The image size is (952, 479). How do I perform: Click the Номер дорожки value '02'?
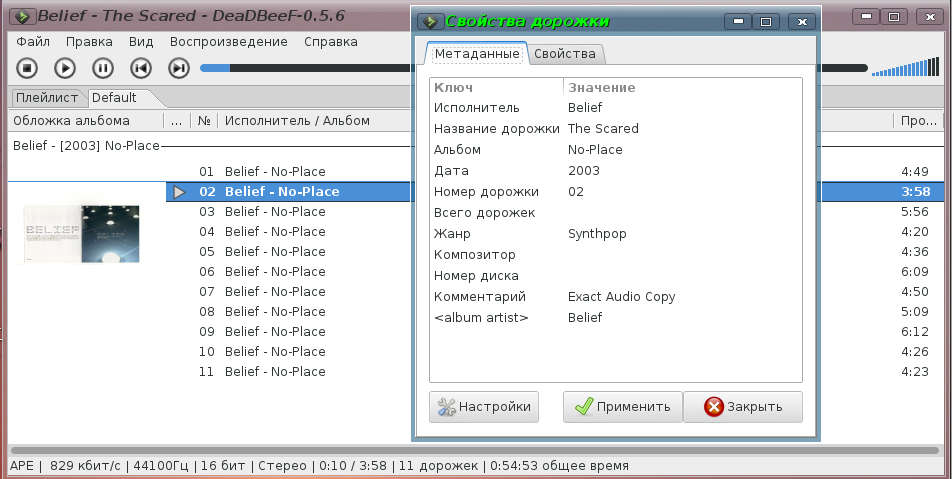click(x=576, y=192)
